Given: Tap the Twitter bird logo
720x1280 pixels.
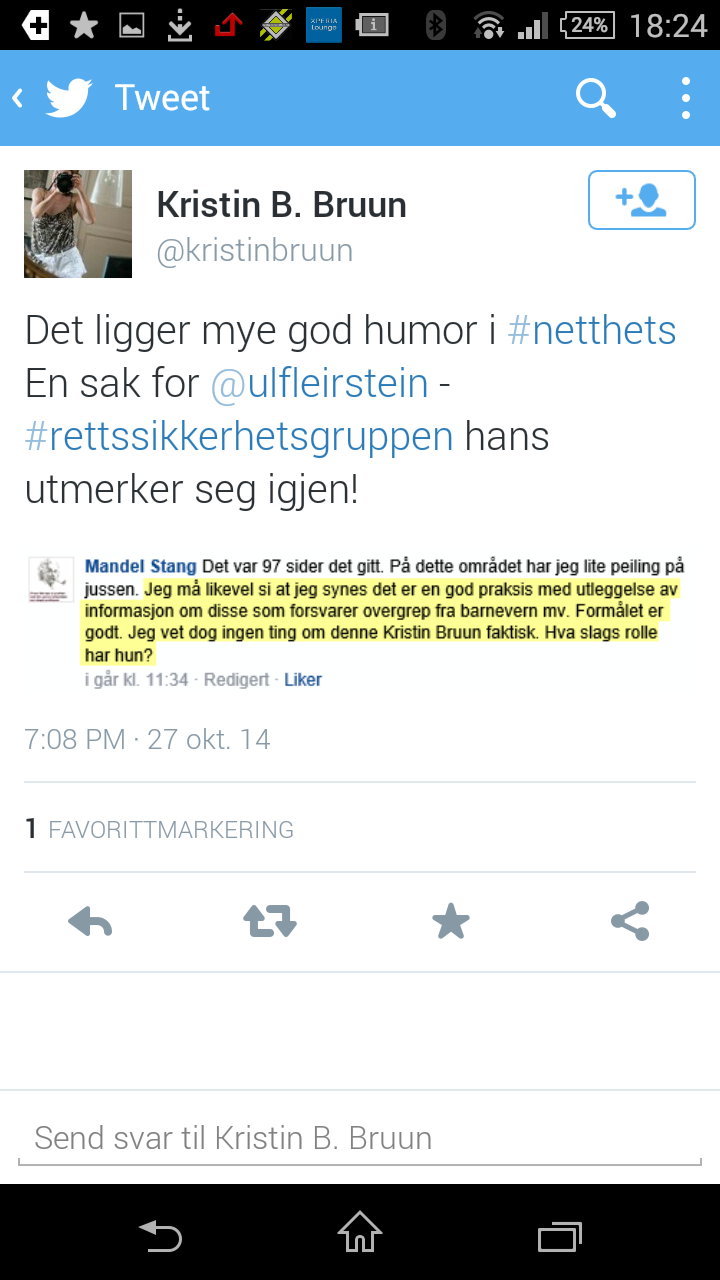Looking at the screenshot, I should point(68,98).
